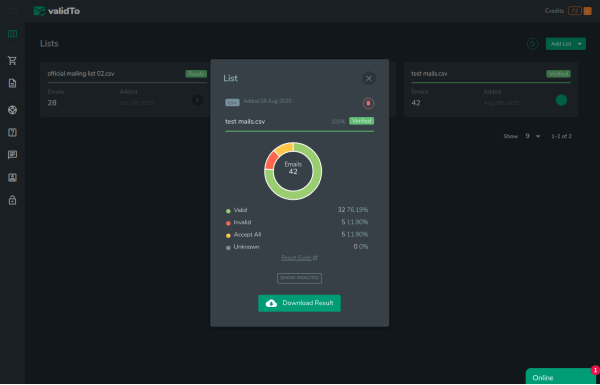Close the List dialog
600x385 pixels.
coord(369,78)
